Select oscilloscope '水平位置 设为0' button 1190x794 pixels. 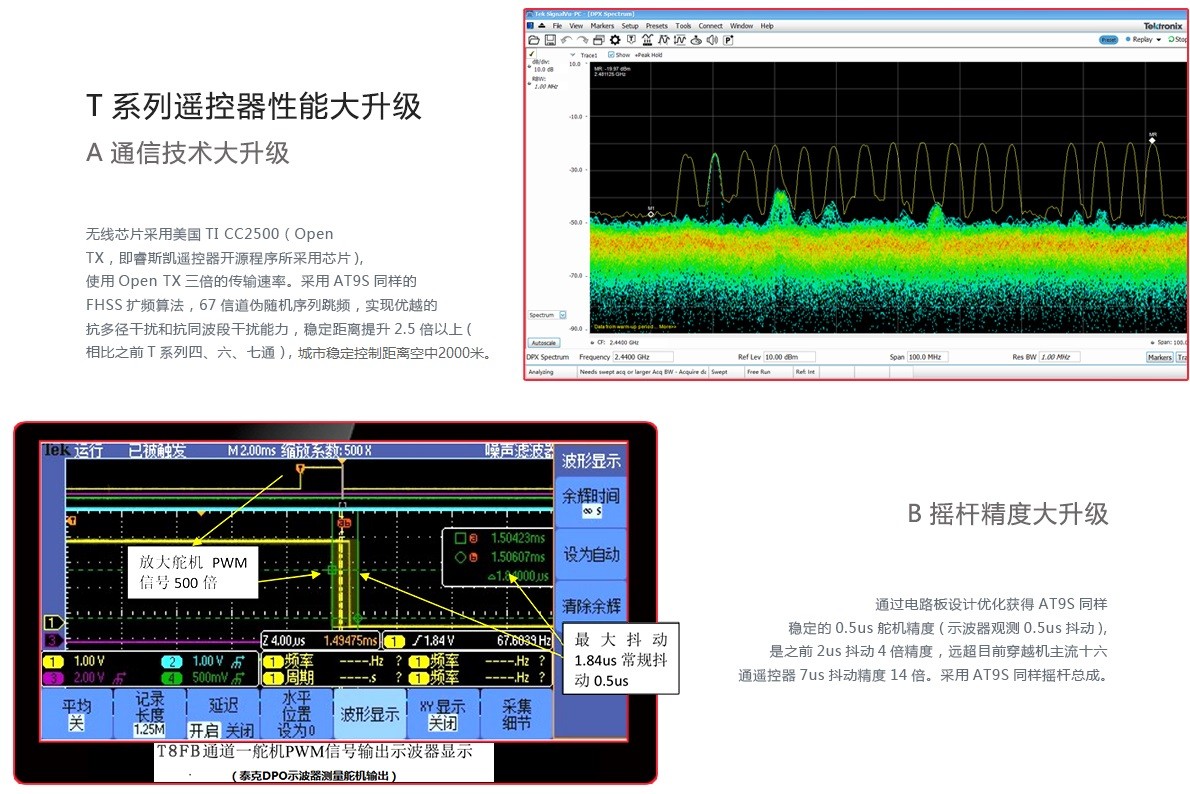point(296,714)
